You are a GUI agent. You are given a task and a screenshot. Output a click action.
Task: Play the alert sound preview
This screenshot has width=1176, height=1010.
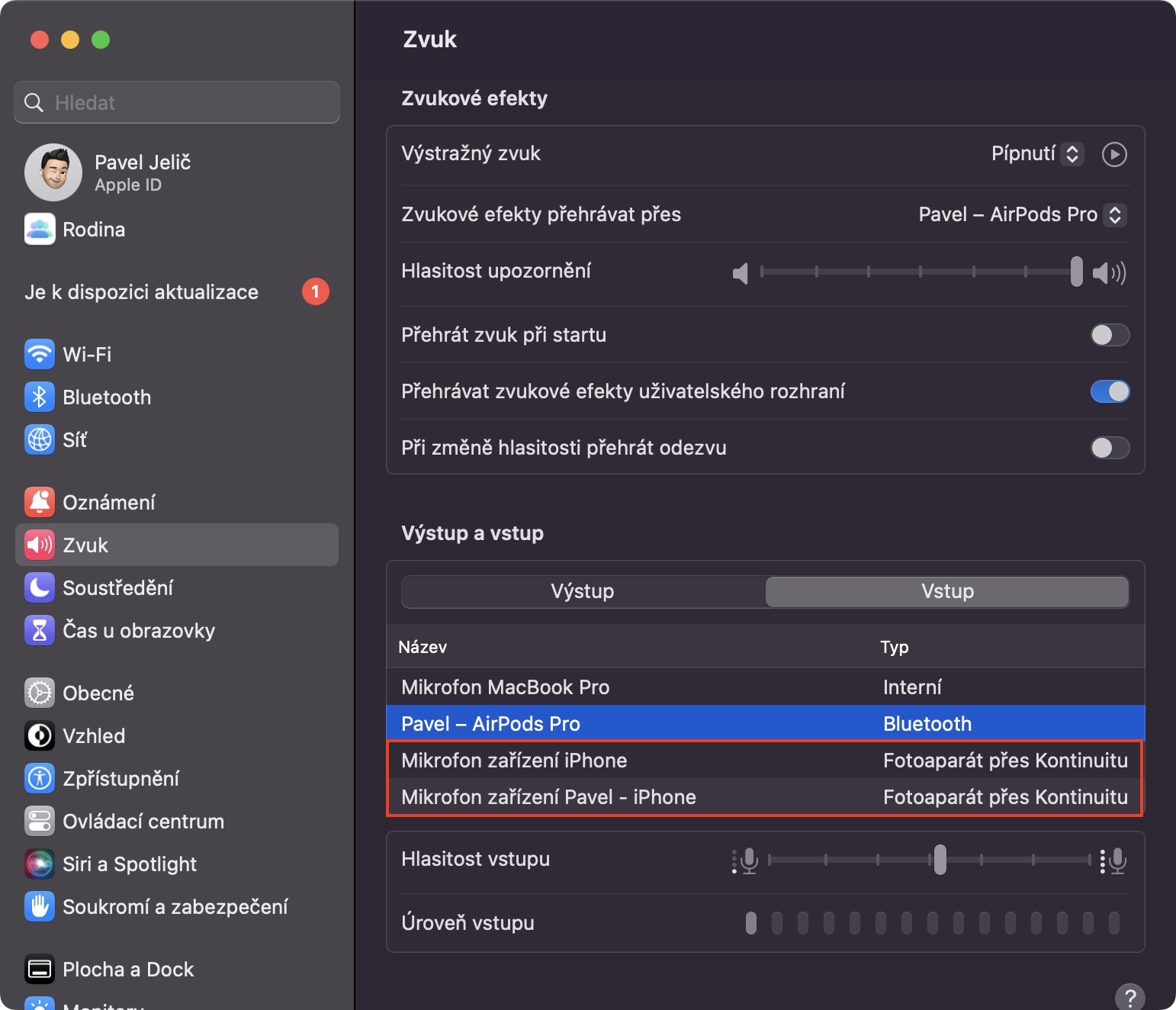(x=1114, y=154)
